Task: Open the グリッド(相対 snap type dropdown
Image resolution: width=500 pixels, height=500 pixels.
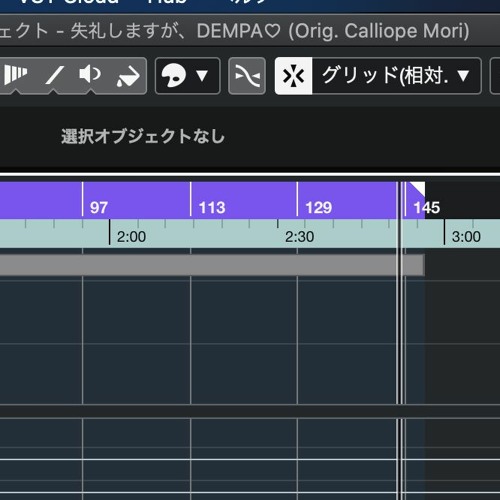Action: pyautogui.click(x=397, y=76)
